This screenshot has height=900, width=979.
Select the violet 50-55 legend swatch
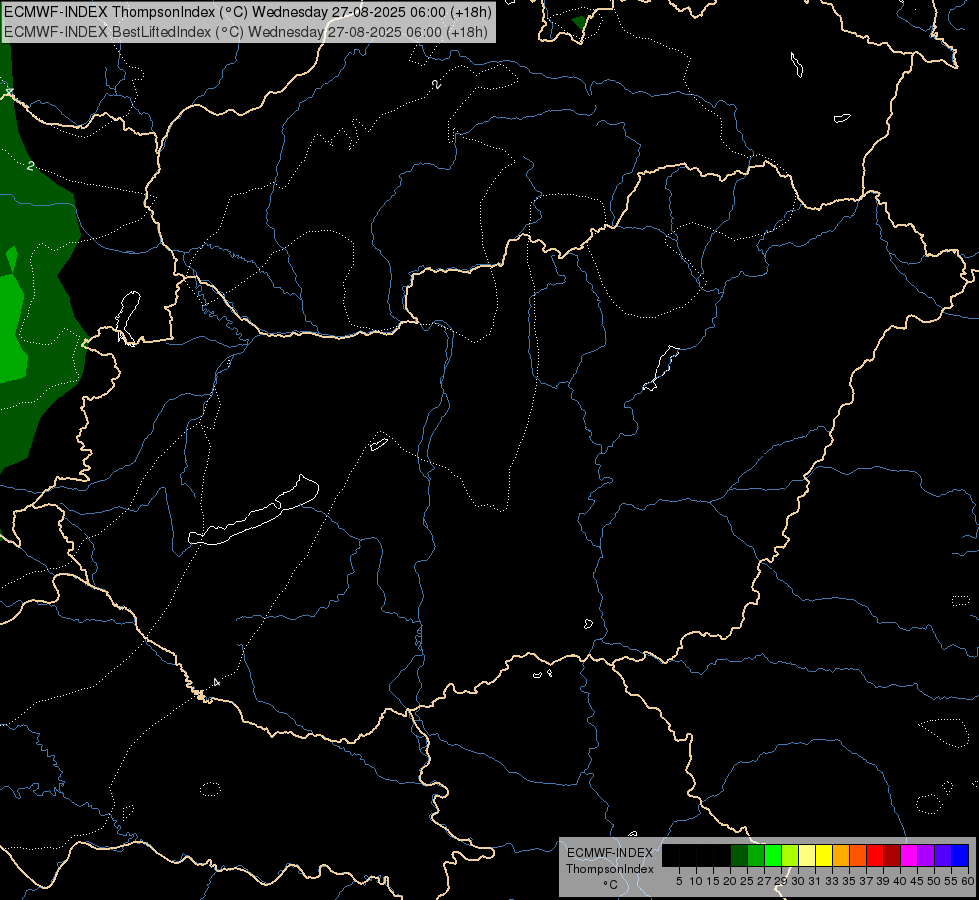[943, 855]
